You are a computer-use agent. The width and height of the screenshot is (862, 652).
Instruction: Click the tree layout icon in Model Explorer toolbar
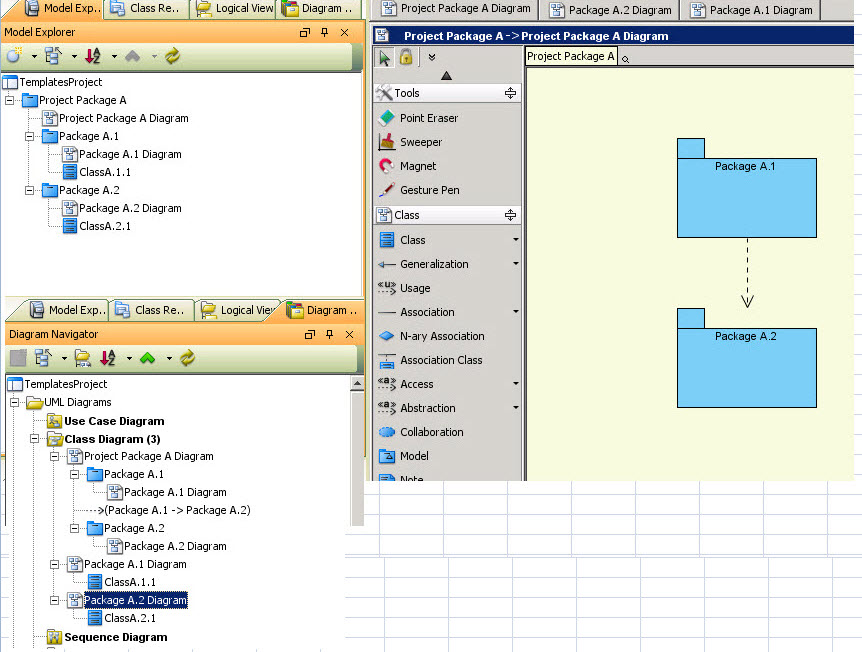[x=53, y=56]
